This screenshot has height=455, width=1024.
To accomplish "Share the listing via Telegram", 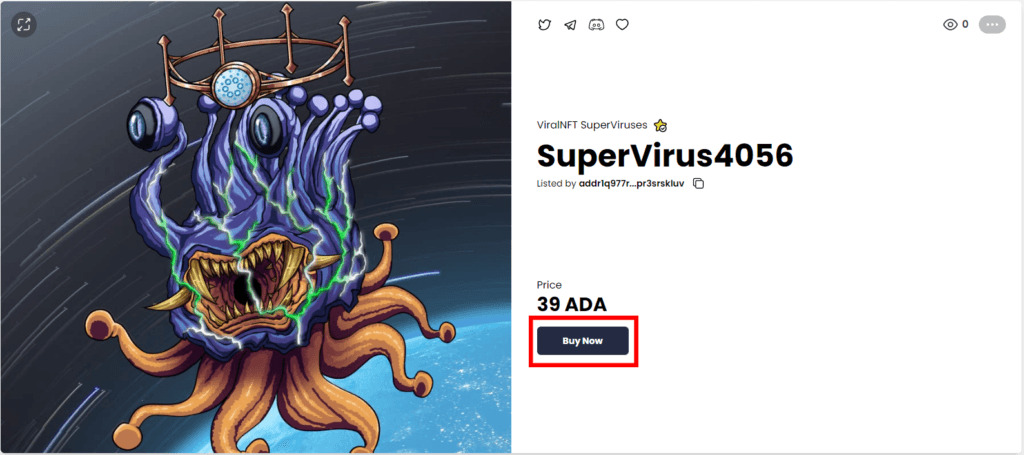I will click(x=570, y=25).
